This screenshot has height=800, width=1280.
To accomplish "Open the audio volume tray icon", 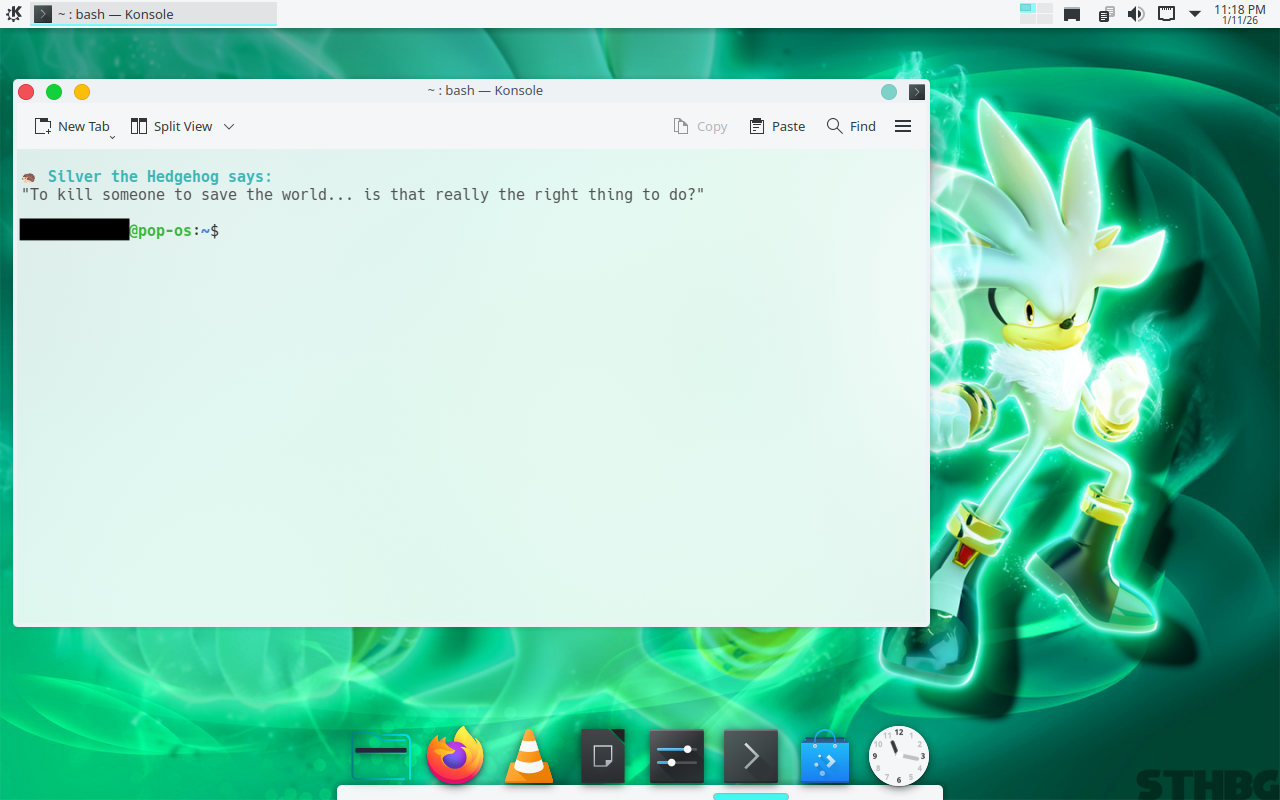I will (1136, 14).
